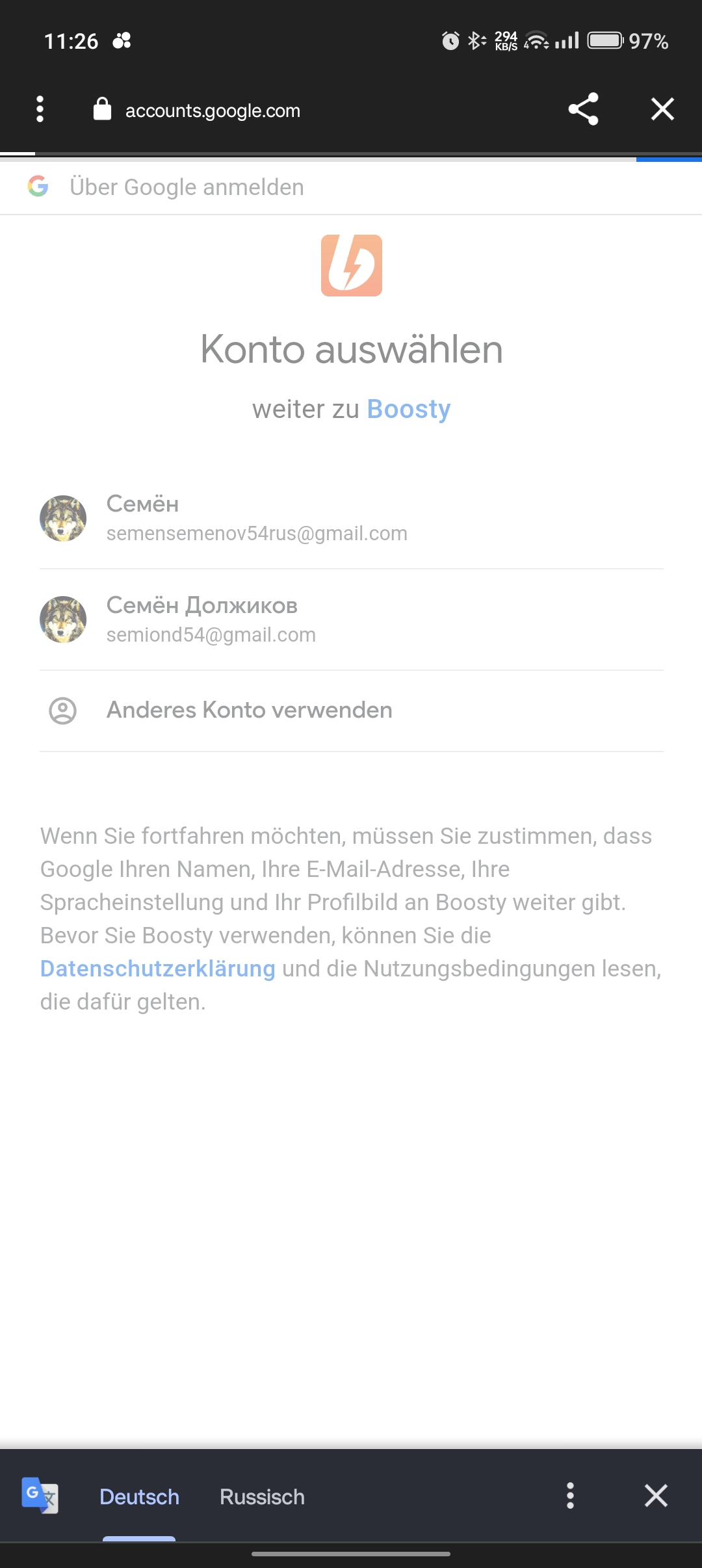Tap the battery status icon
Screen dimensions: 702x1568
605,41
